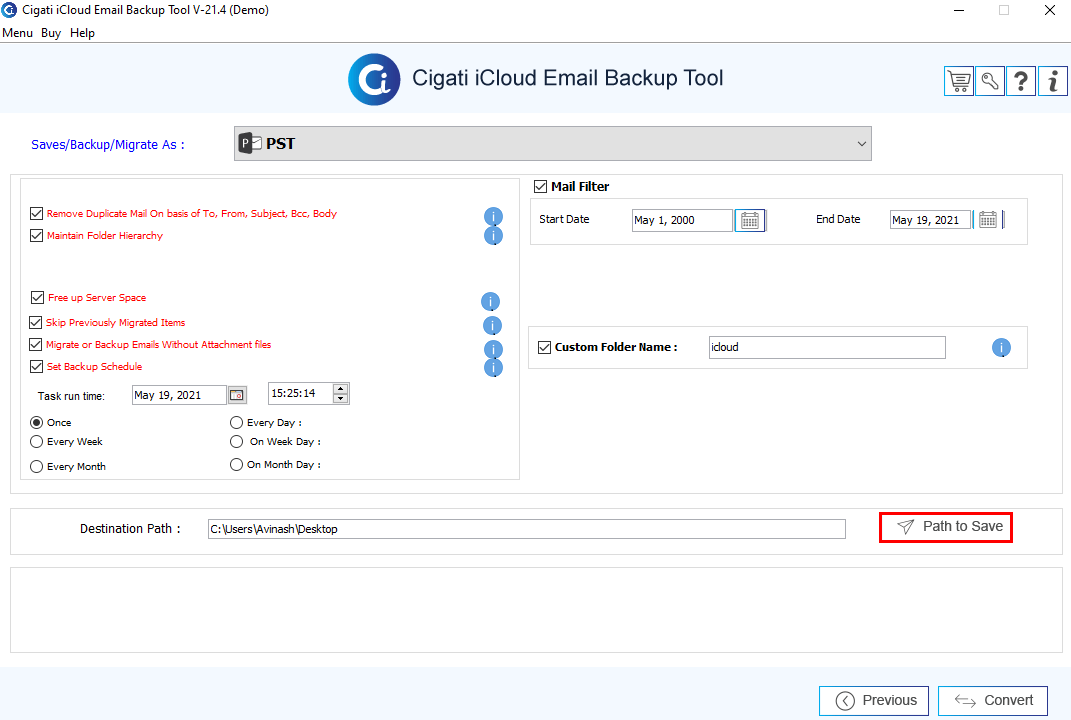This screenshot has width=1071, height=720.
Task: Show info for Set Backup Schedule
Action: coord(493,368)
